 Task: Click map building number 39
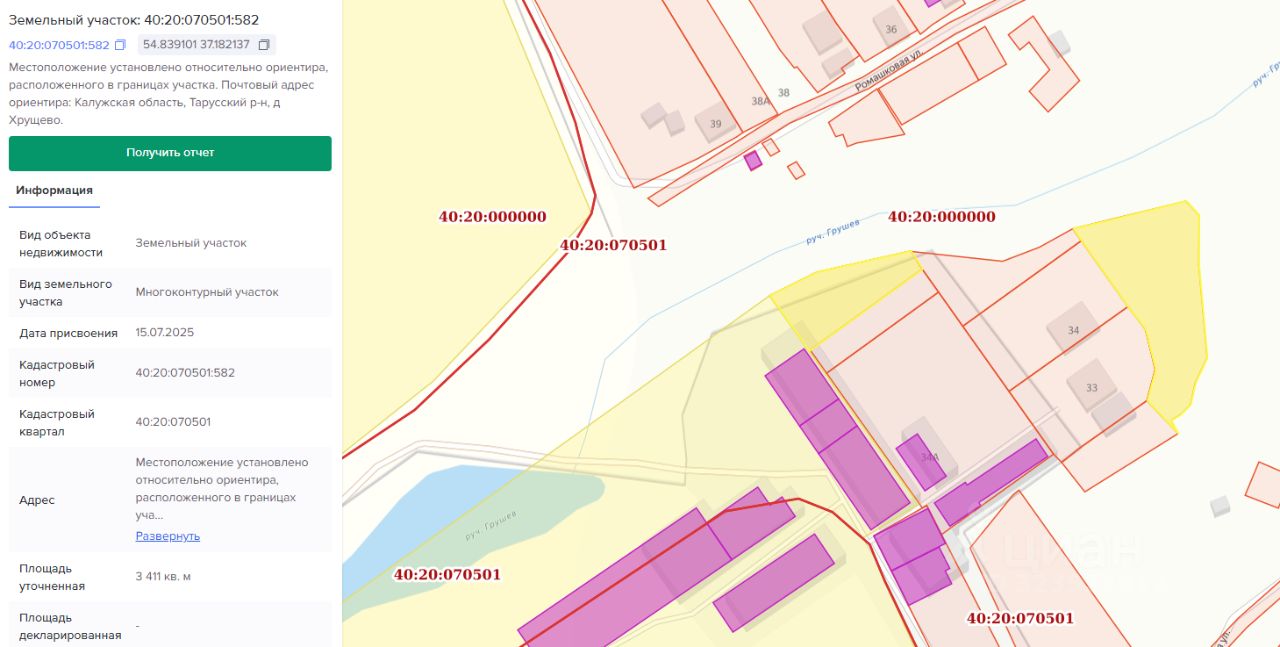(715, 124)
